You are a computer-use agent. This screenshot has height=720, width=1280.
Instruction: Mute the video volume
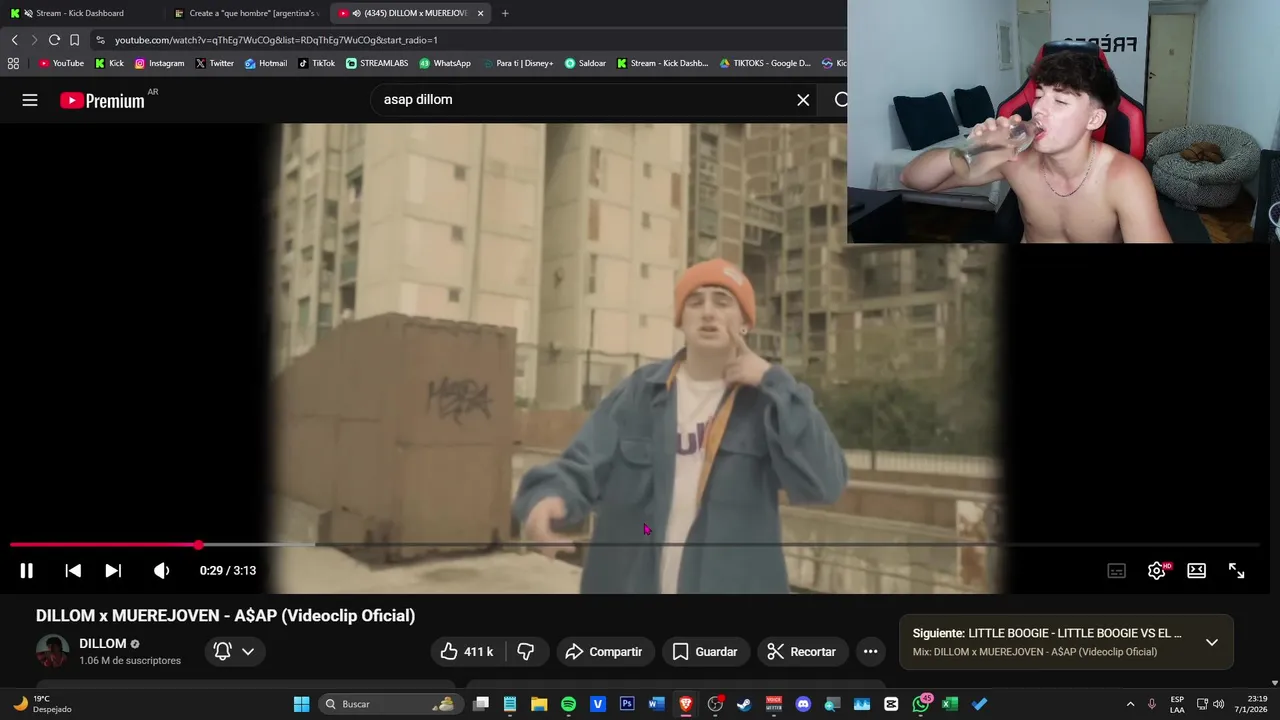161,570
